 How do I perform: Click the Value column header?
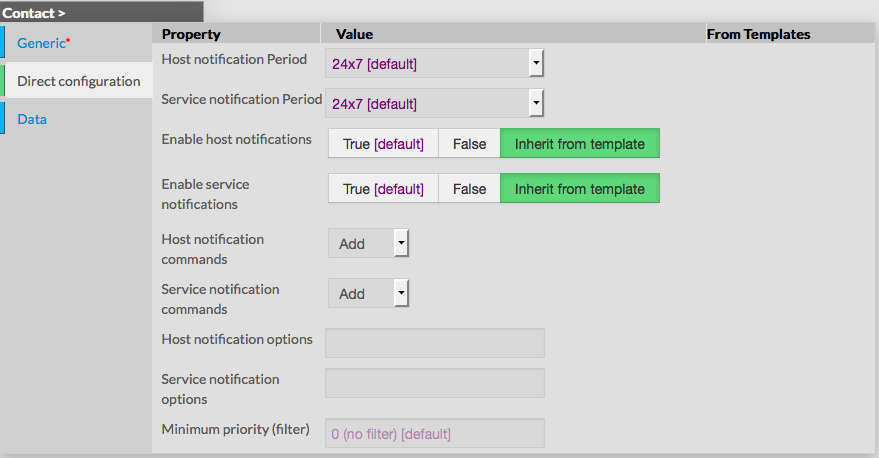(354, 34)
